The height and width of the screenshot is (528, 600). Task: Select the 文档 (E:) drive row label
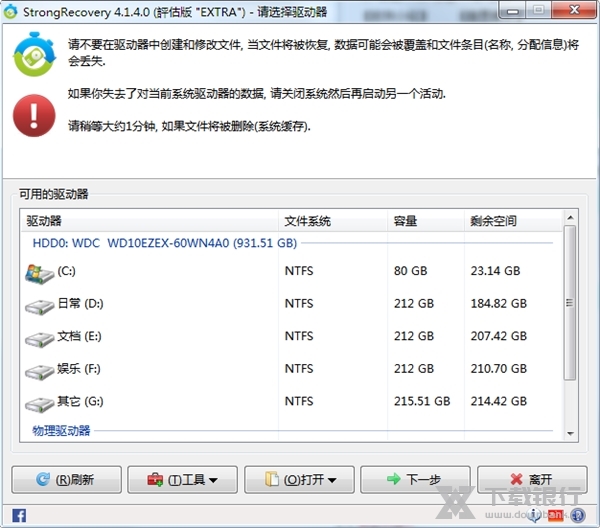tap(80, 336)
